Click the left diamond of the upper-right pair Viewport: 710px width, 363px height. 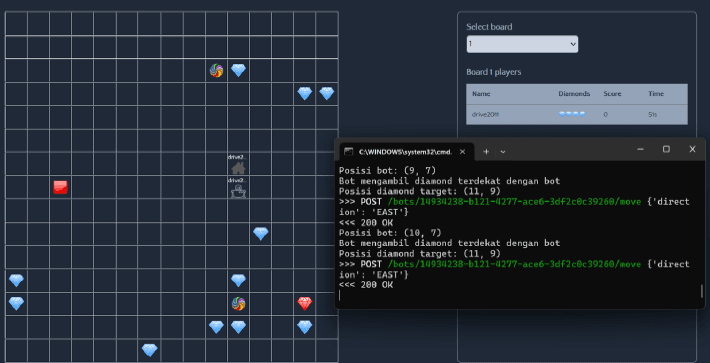305,94
